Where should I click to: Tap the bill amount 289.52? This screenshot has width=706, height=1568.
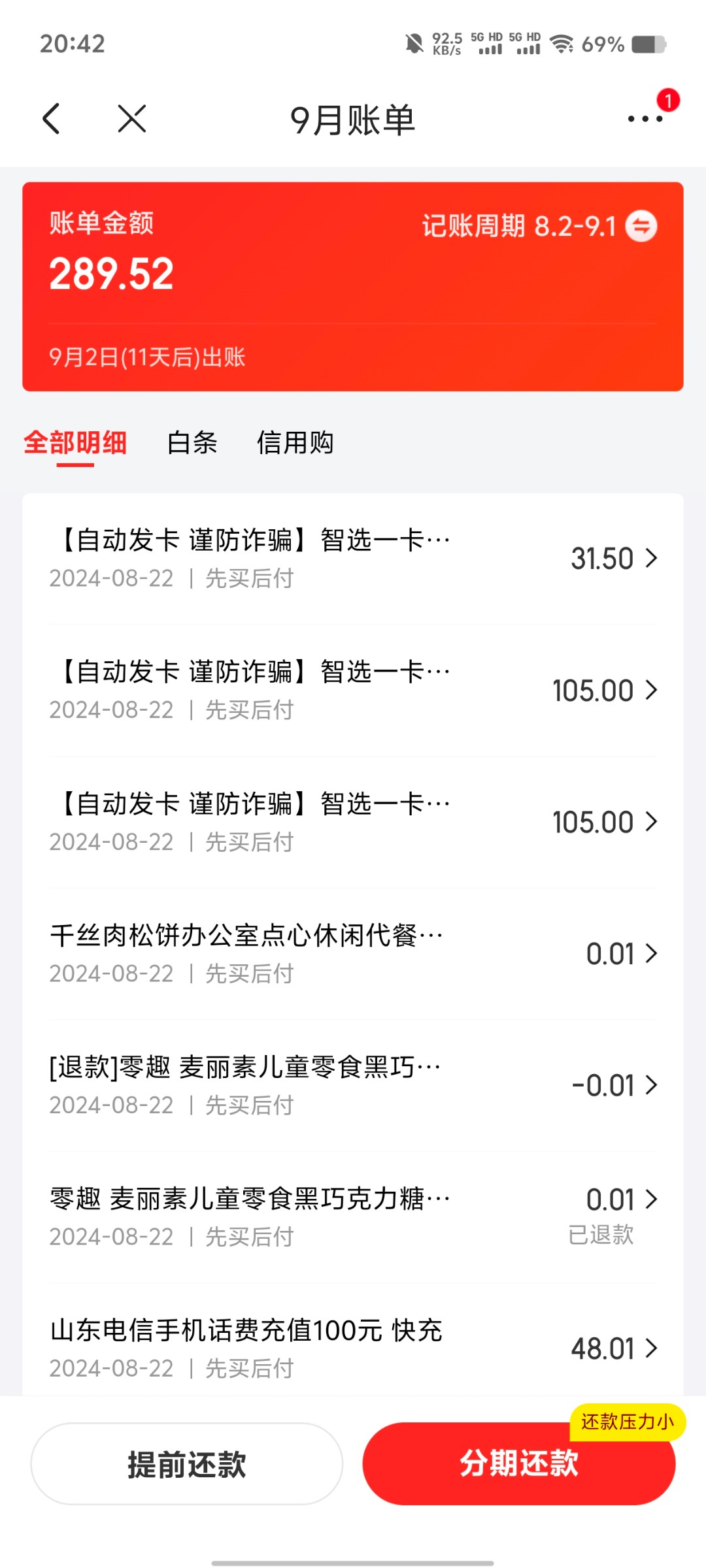pyautogui.click(x=112, y=274)
